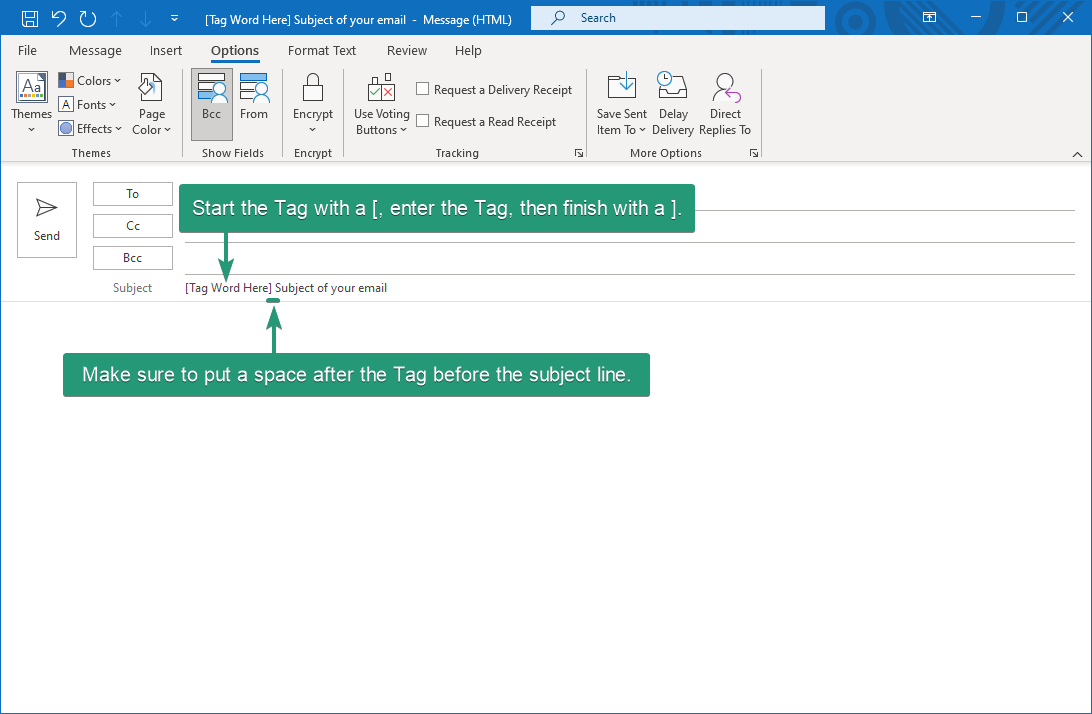Viewport: 1092px width, 714px height.
Task: Click the Encrypt padlock icon
Action: click(x=312, y=88)
